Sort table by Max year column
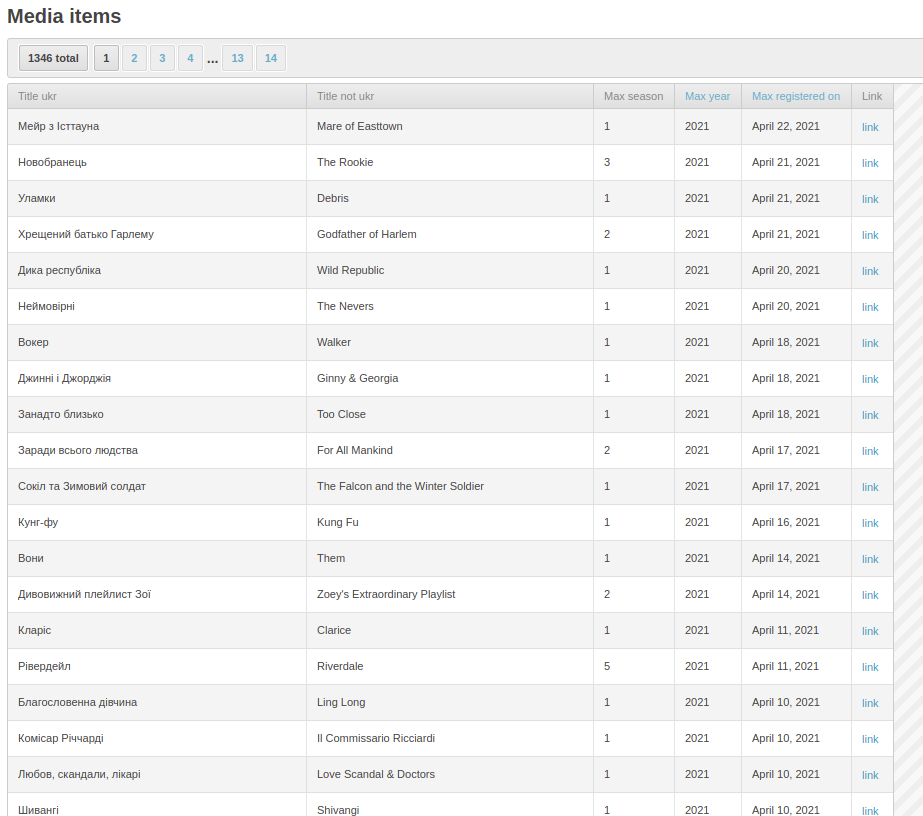Viewport: 923px width, 816px height. [707, 96]
